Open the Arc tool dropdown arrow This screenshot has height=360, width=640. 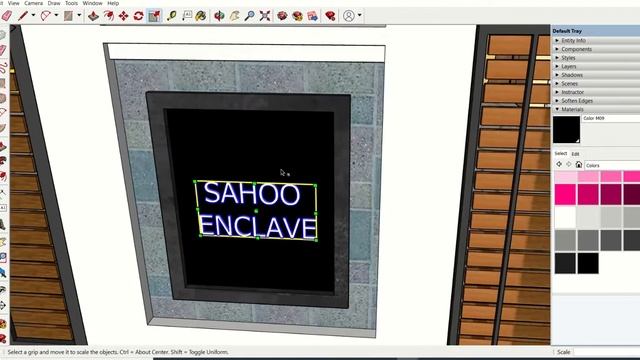click(56, 16)
